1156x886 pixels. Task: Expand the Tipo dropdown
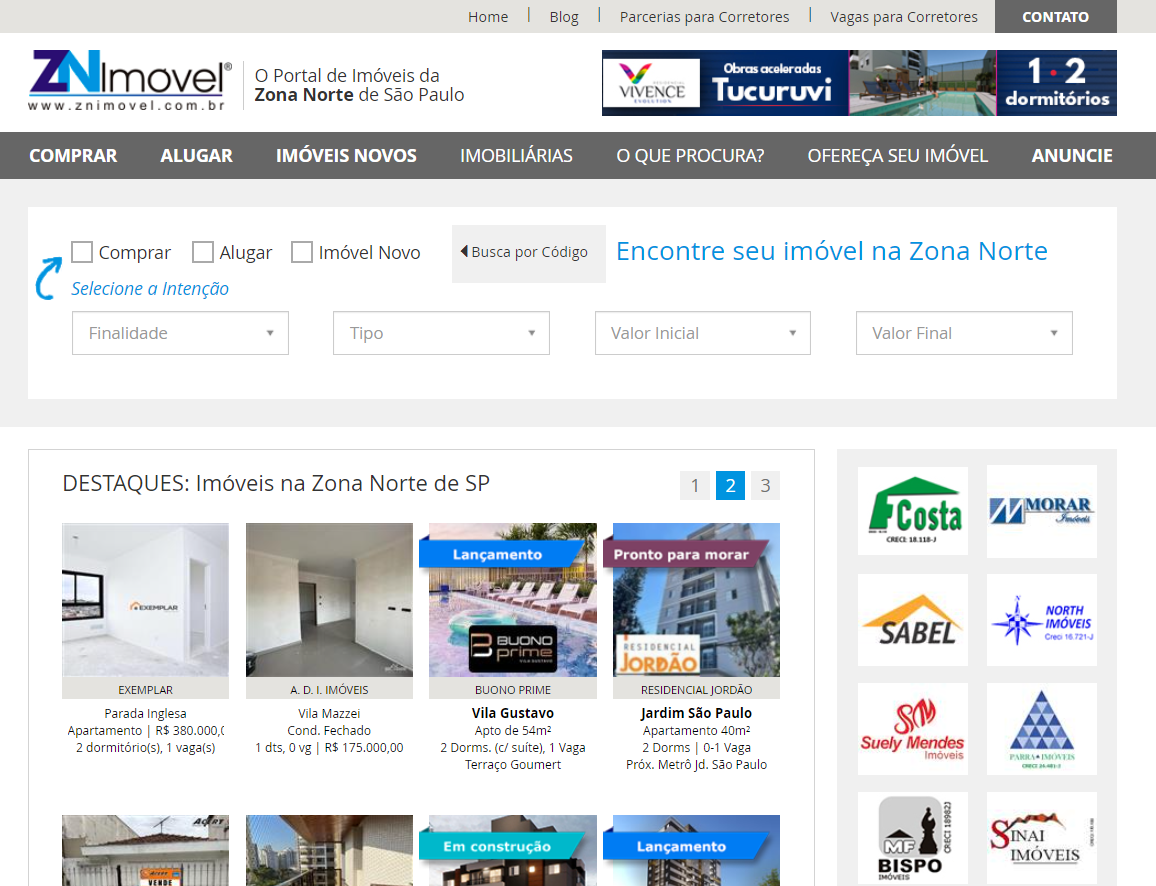tap(441, 333)
